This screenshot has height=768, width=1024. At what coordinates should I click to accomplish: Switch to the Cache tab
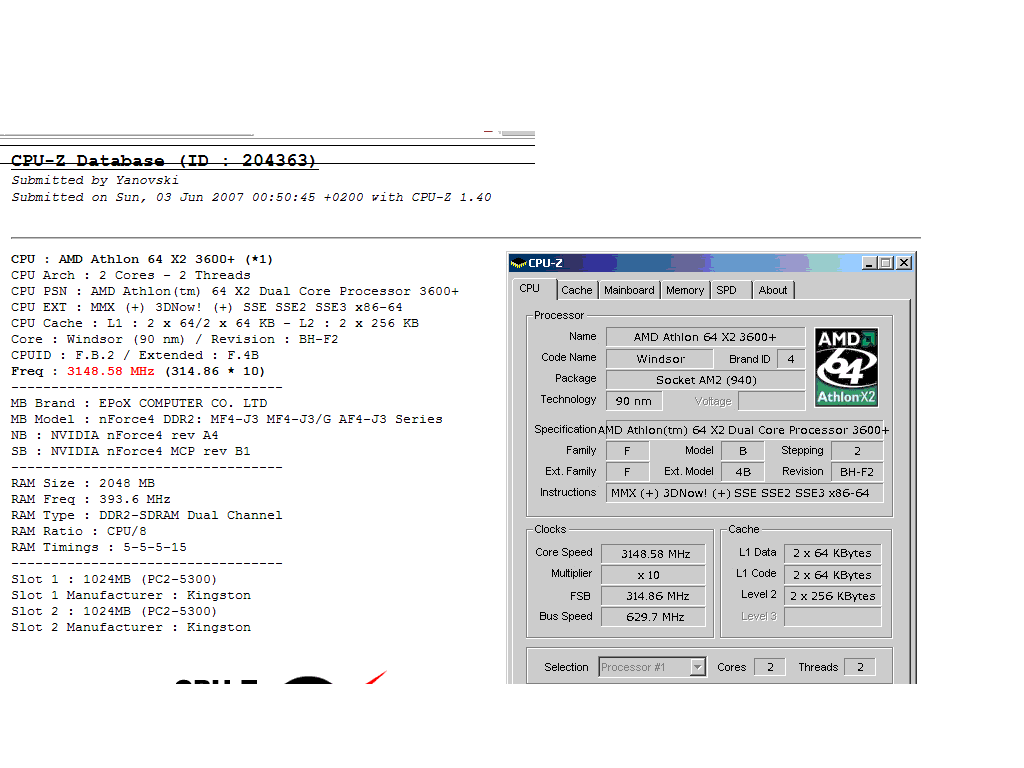[577, 290]
